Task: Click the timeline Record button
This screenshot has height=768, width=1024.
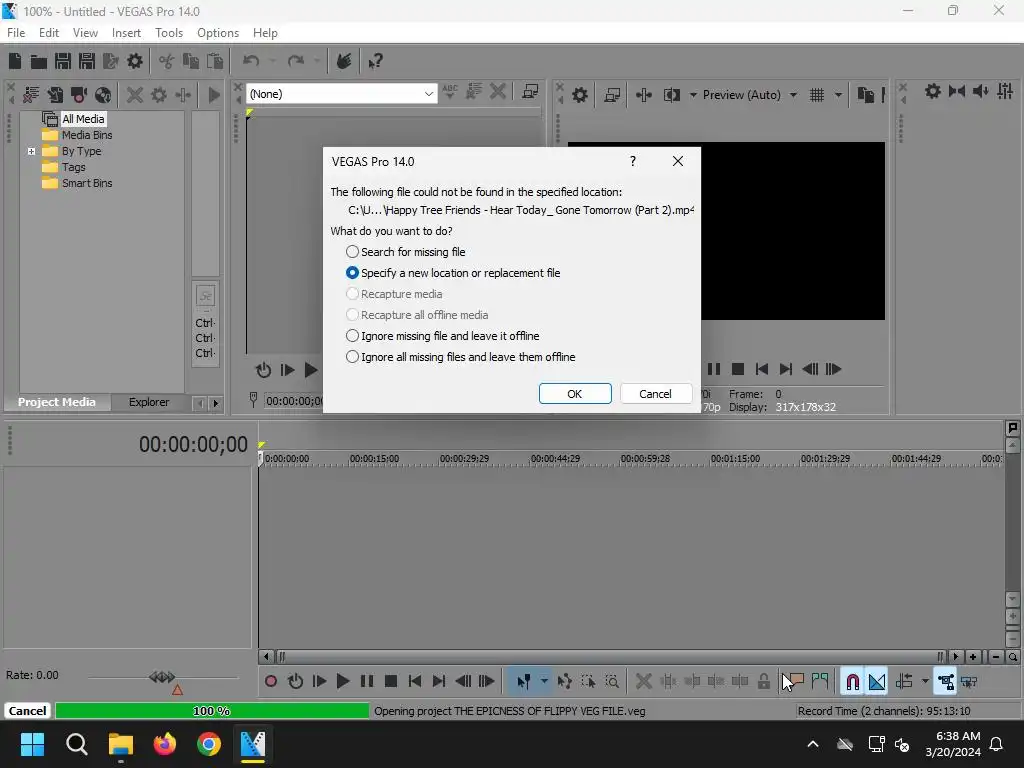Action: pyautogui.click(x=271, y=682)
